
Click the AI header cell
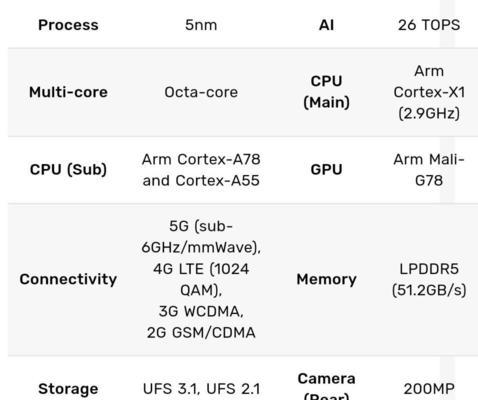tap(326, 25)
